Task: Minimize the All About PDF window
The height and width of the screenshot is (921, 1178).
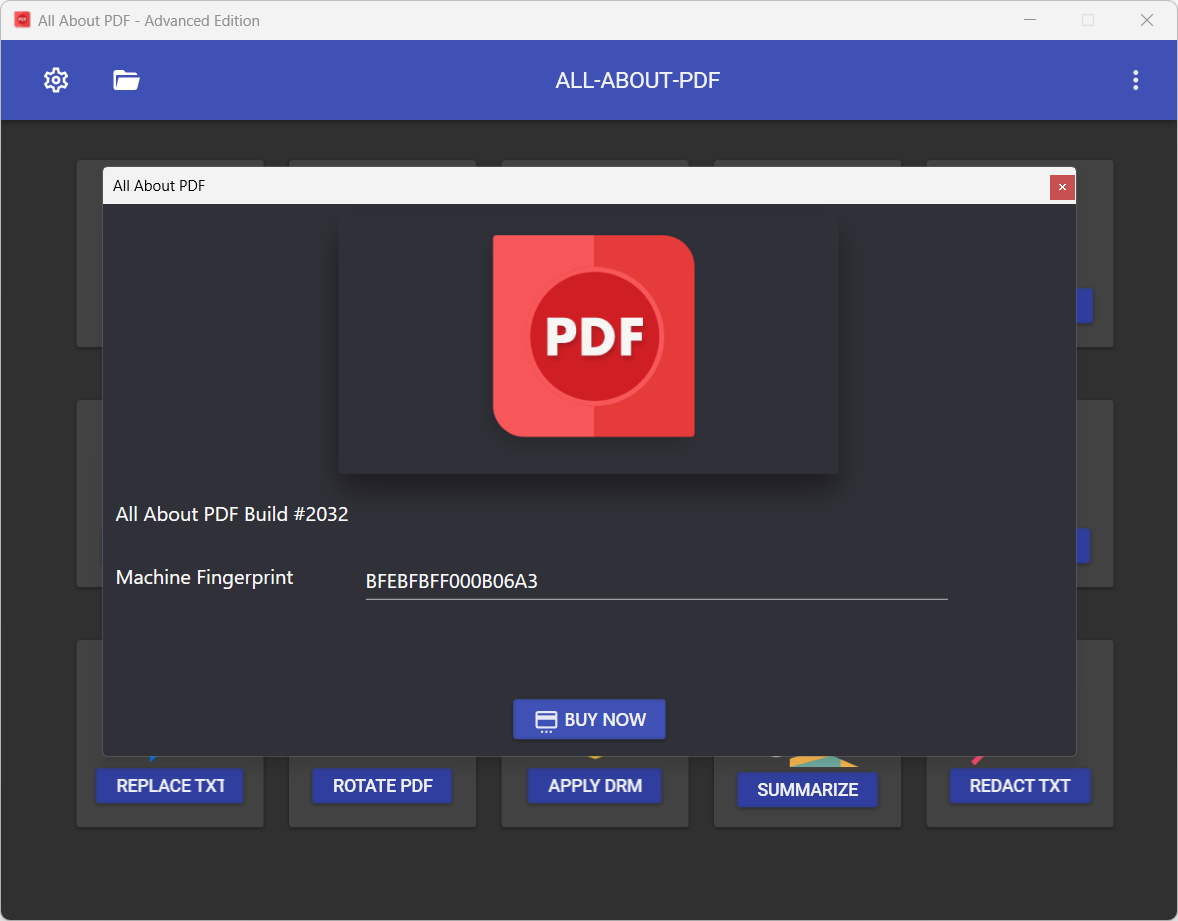Action: point(1030,20)
